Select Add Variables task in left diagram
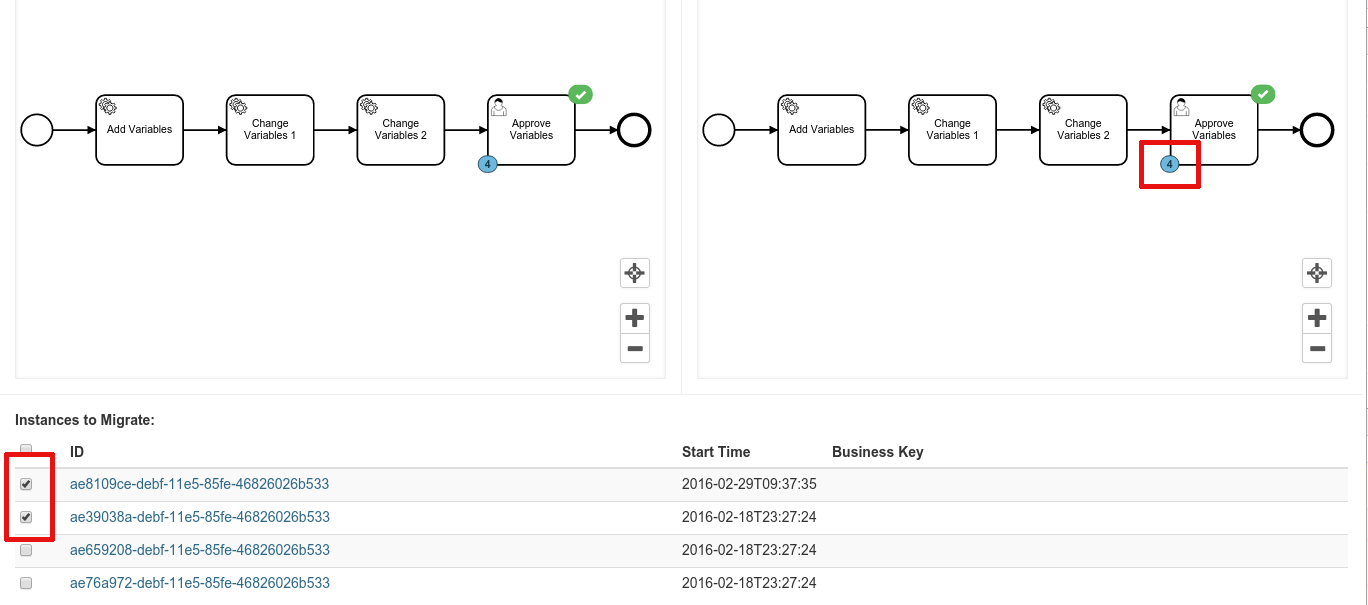Image resolution: width=1368 pixels, height=605 pixels. 140,130
